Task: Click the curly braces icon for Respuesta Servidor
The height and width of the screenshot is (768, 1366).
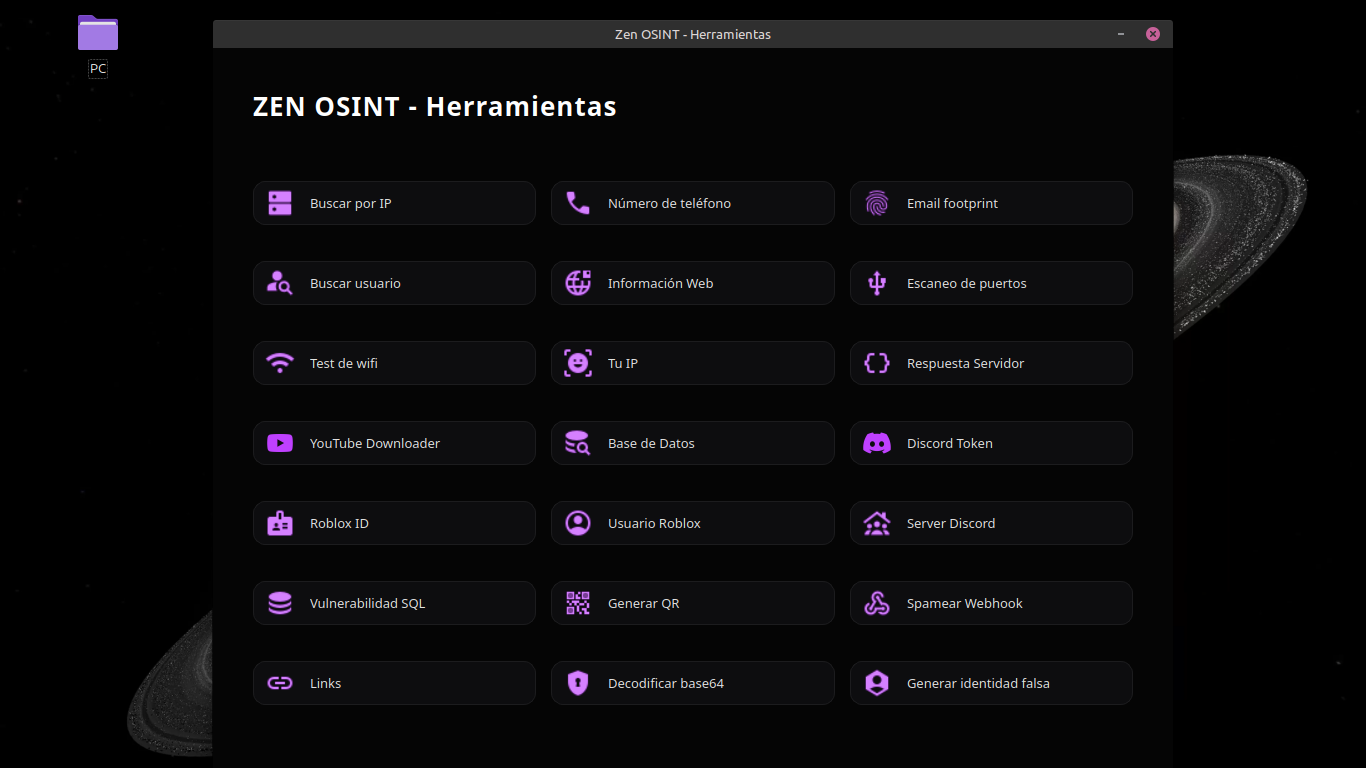Action: pyautogui.click(x=877, y=363)
